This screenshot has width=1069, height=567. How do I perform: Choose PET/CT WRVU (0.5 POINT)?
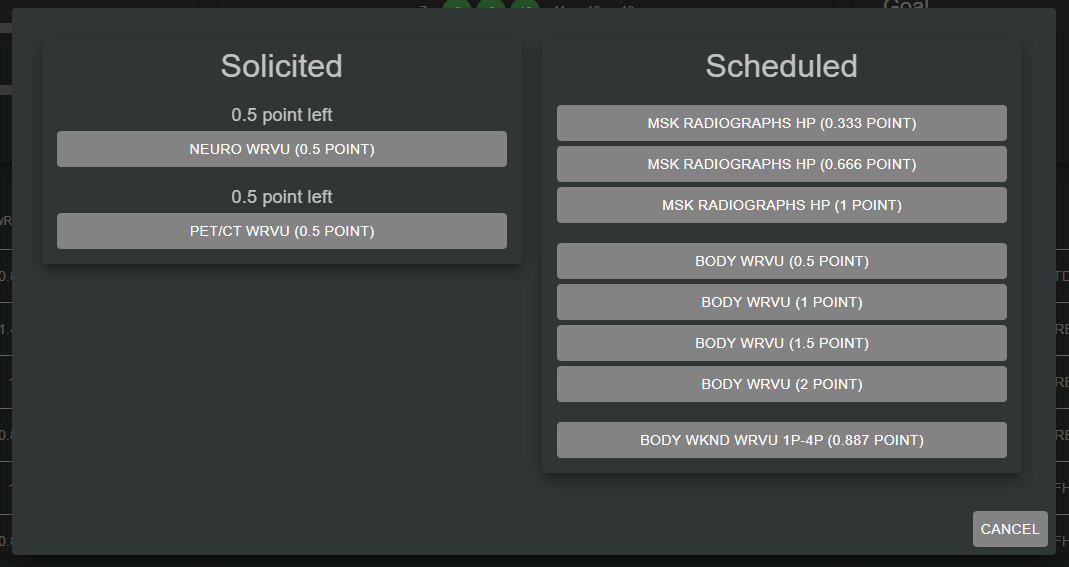click(x=281, y=231)
